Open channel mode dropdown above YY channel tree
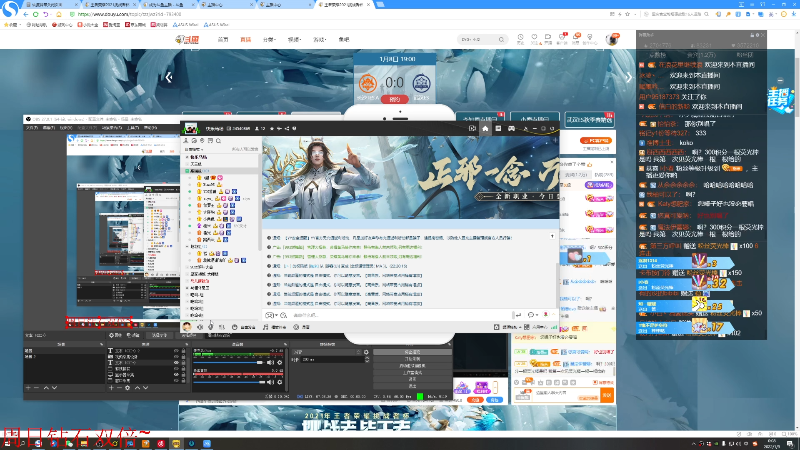 [x=194, y=149]
